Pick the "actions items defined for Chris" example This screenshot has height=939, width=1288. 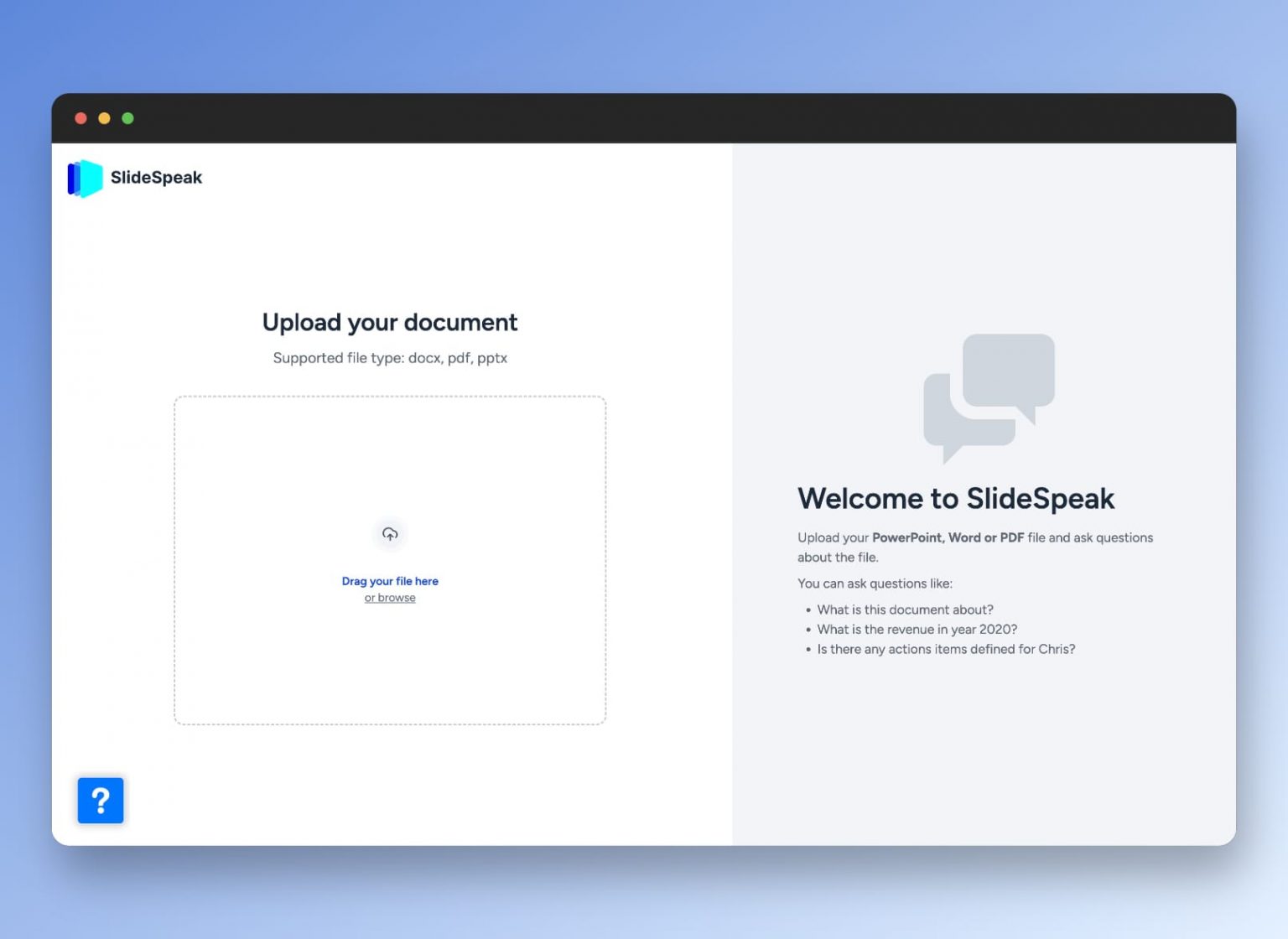[x=946, y=649]
